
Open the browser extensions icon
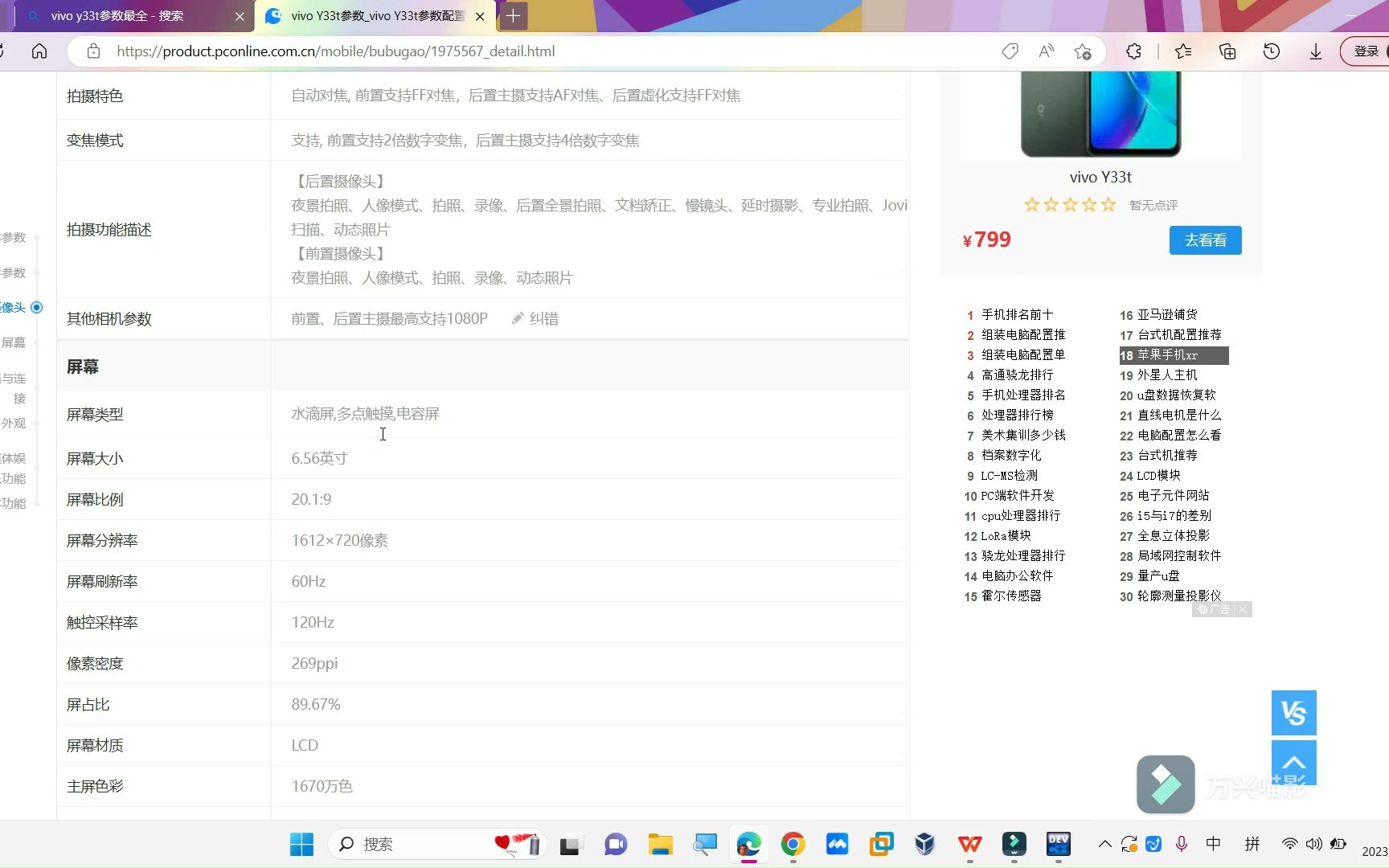pos(1133,51)
